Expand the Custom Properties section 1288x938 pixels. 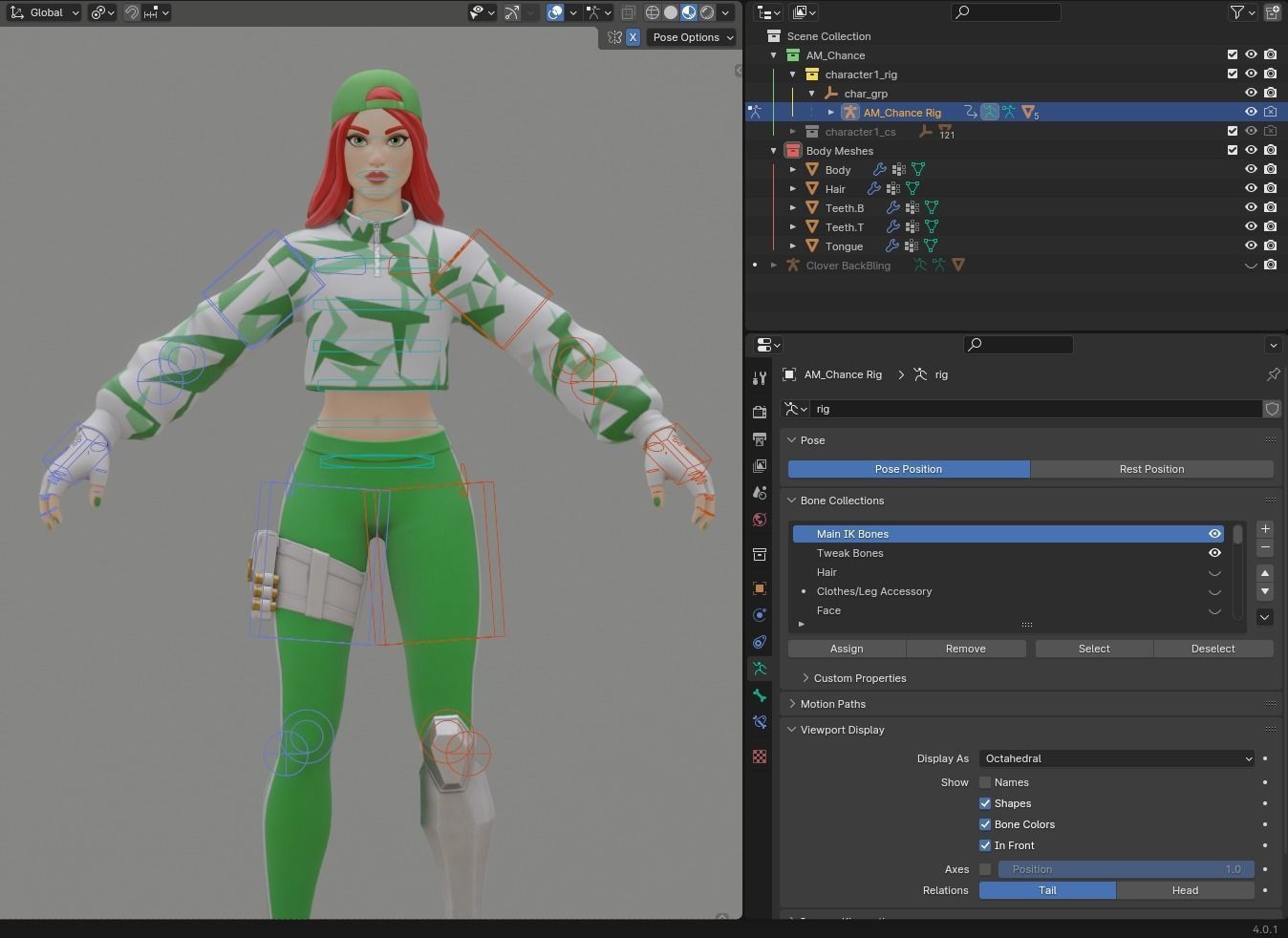tap(805, 678)
